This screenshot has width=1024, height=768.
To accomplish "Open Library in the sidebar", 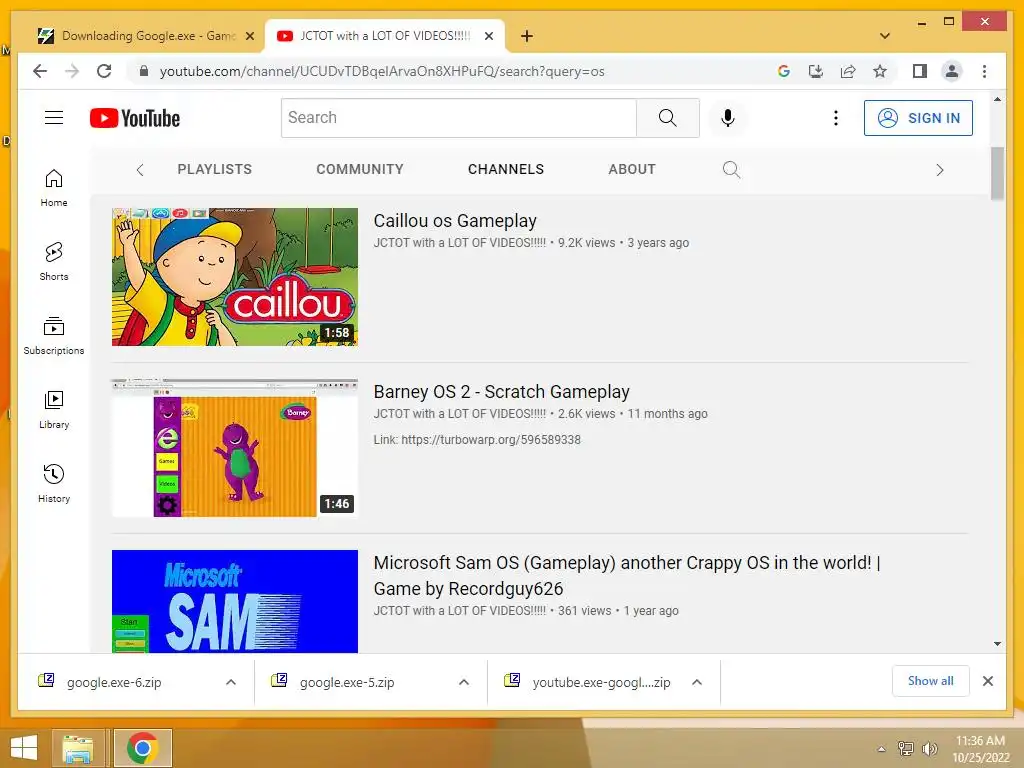I will tap(54, 409).
